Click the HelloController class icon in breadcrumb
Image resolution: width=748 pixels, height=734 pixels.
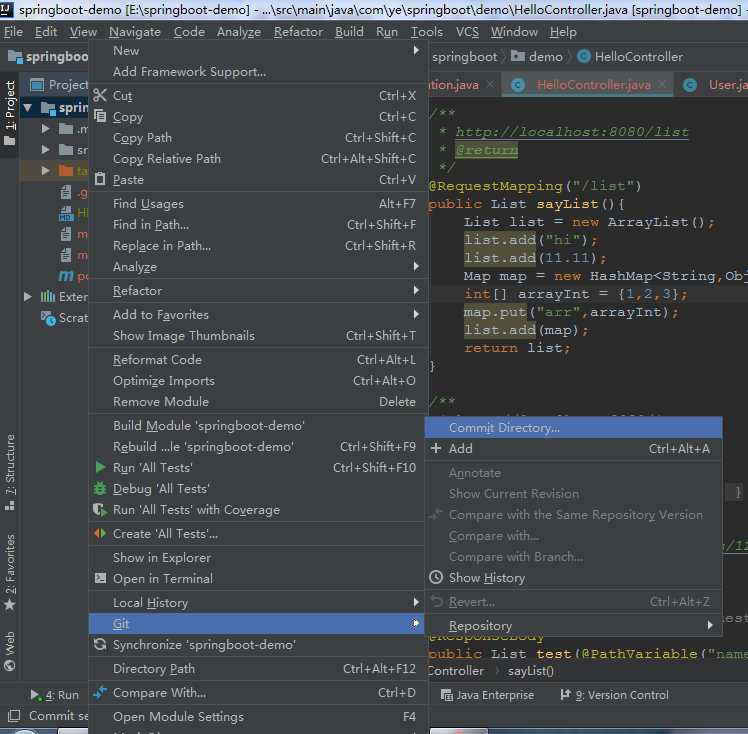(x=583, y=56)
